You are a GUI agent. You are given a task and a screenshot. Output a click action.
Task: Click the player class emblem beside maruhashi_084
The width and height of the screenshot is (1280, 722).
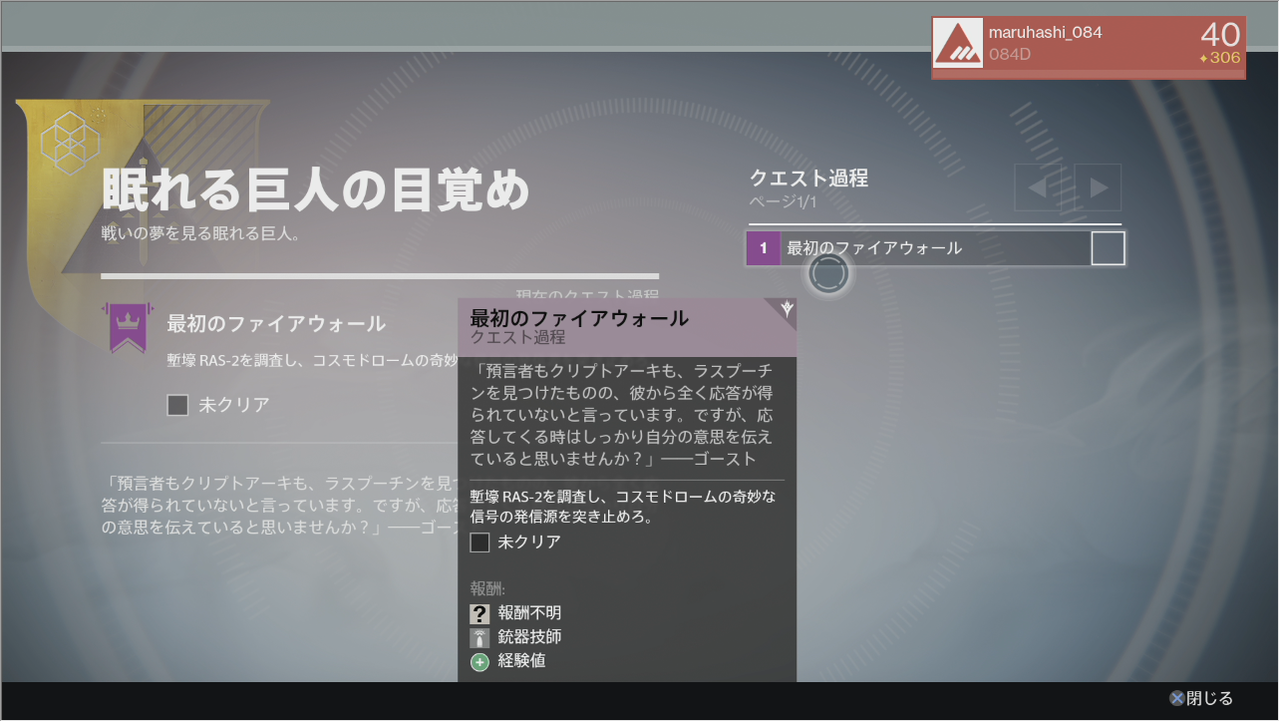coord(958,45)
